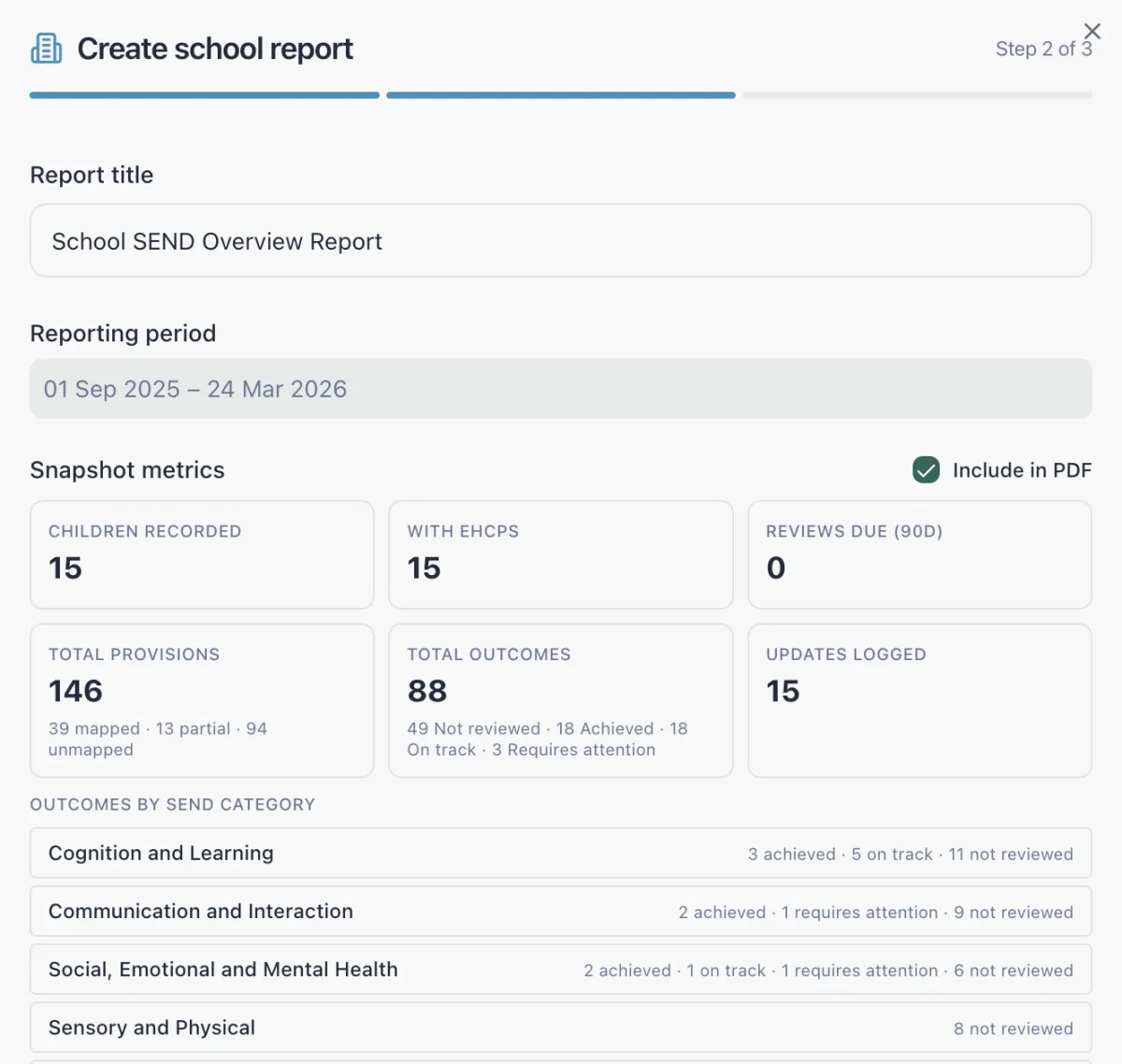The width and height of the screenshot is (1122, 1064).
Task: Select the Reviews Due (90D) card
Action: coord(919,554)
